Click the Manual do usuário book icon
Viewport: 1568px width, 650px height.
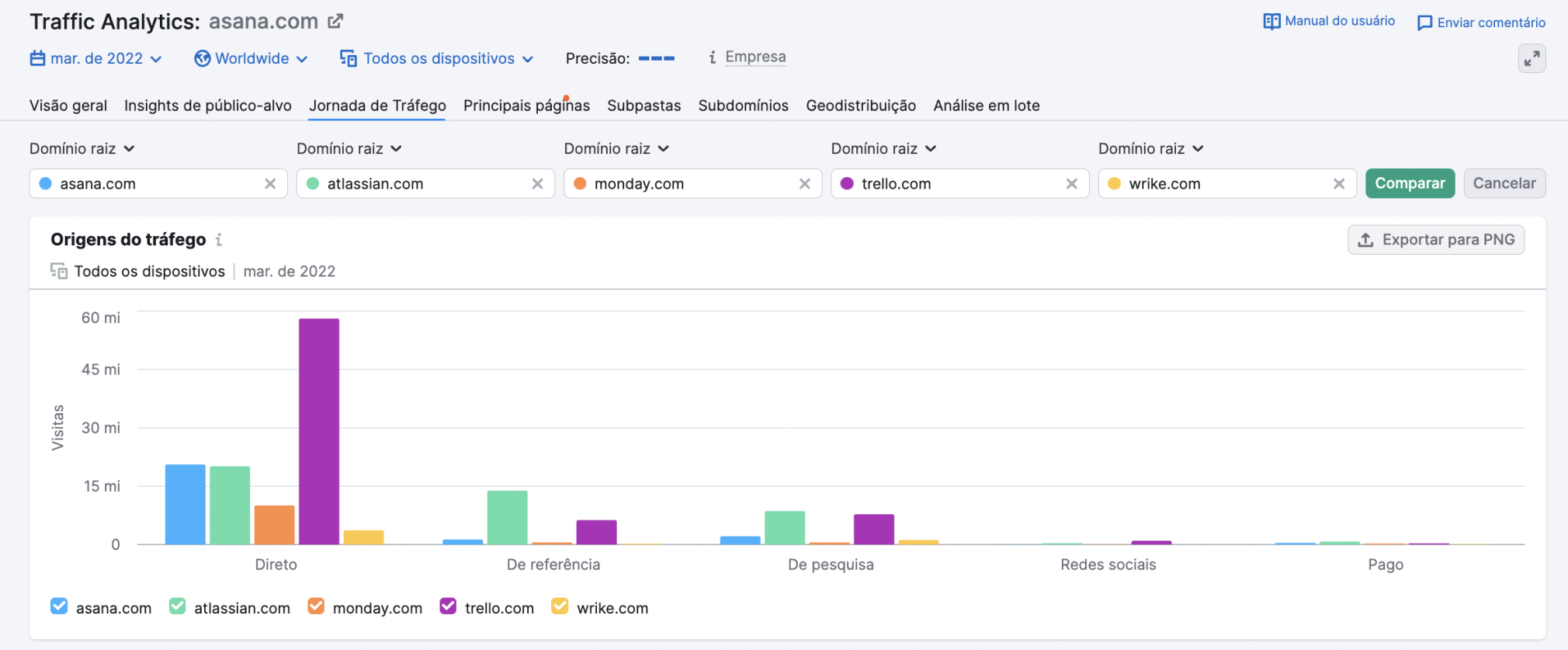(1271, 22)
